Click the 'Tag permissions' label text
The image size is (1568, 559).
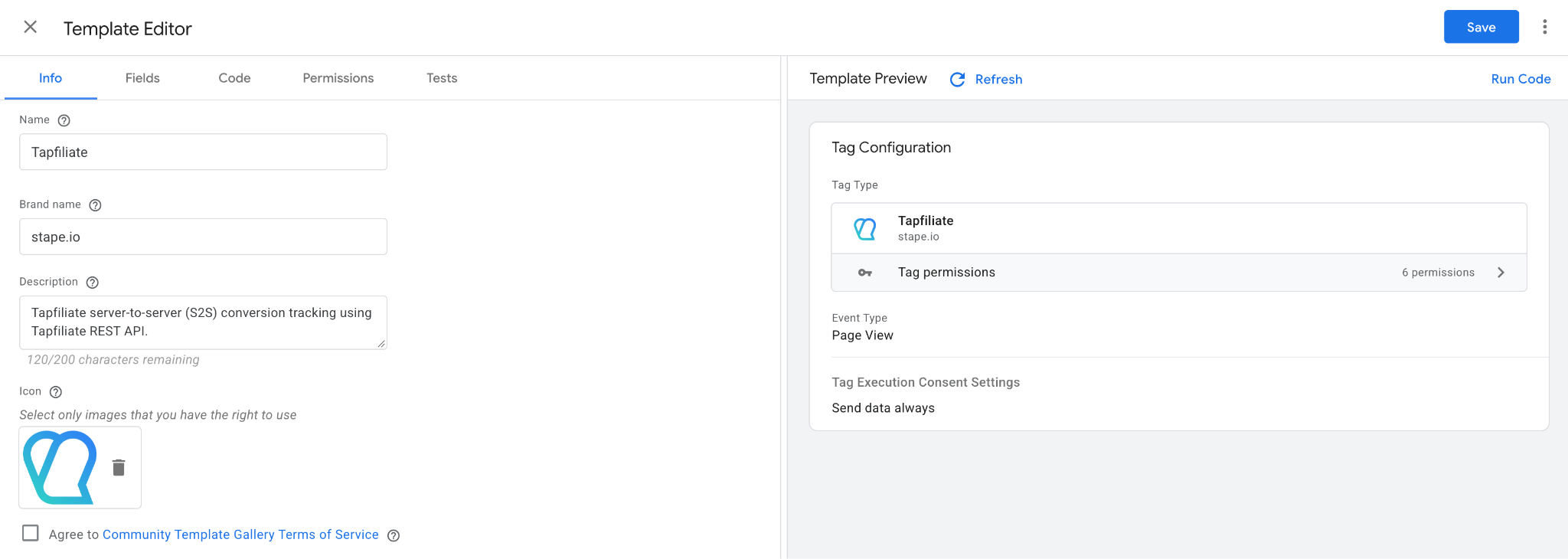tap(946, 273)
